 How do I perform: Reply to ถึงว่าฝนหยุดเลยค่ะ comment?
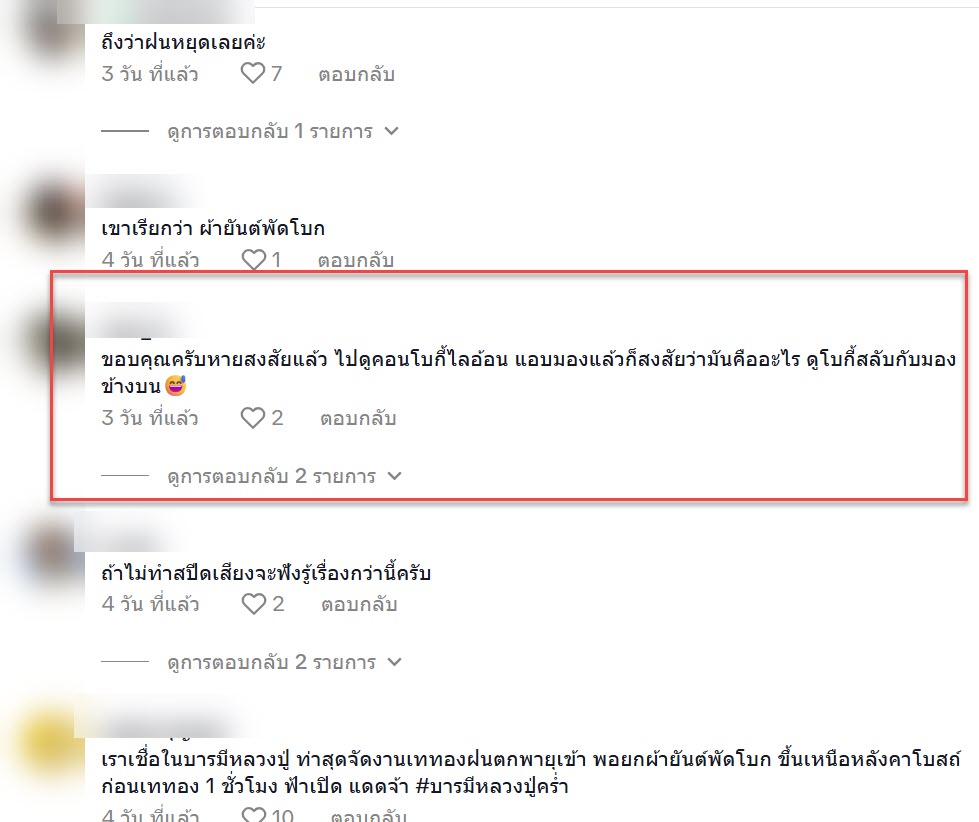[x=357, y=74]
